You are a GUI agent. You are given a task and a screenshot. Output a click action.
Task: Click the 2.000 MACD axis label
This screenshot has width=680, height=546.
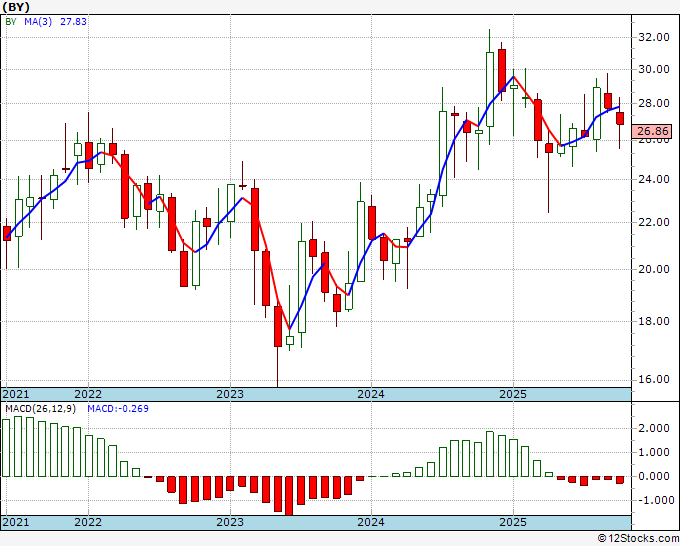(x=652, y=428)
